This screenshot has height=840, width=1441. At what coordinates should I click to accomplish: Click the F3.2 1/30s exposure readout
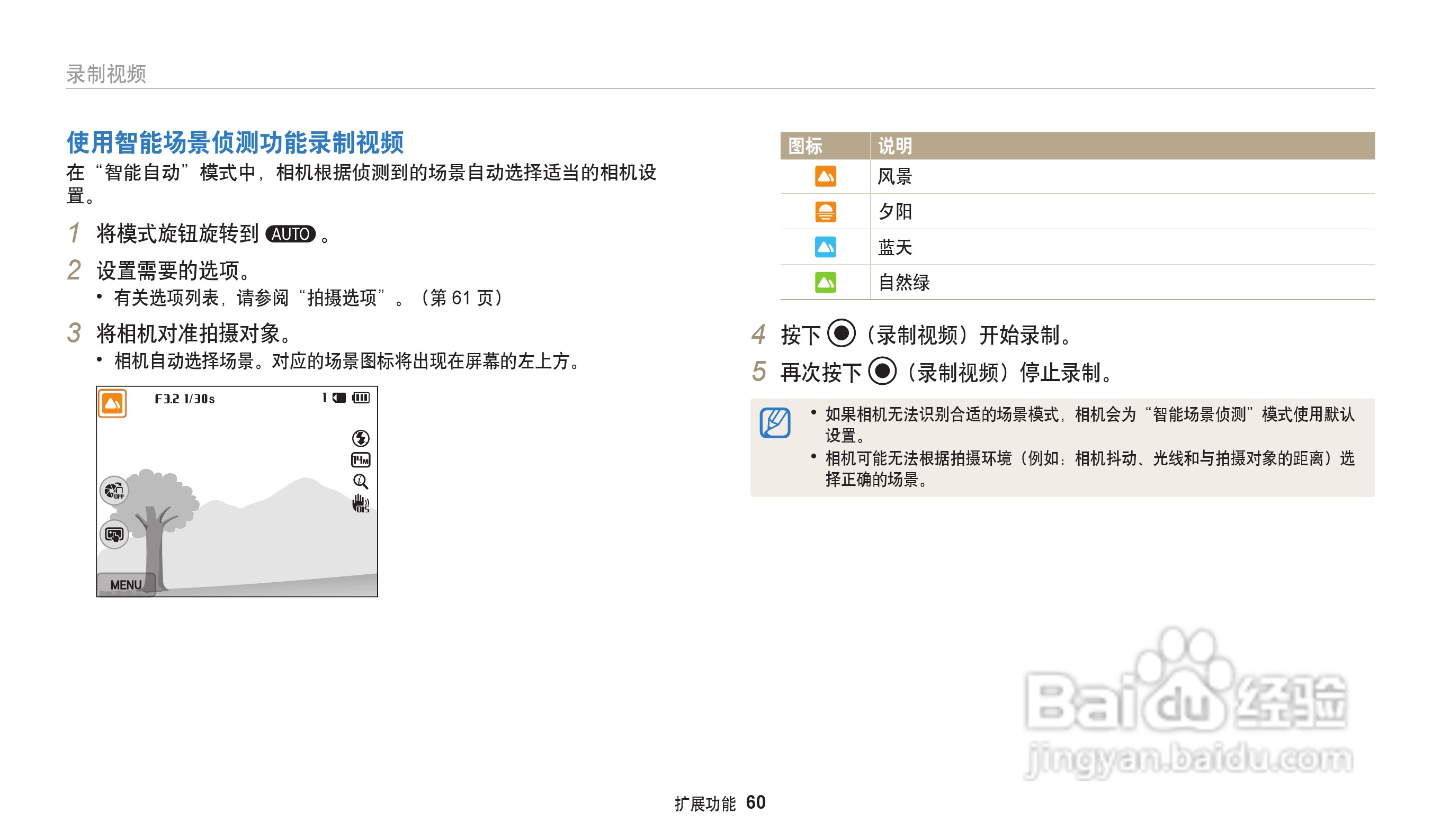[x=185, y=399]
